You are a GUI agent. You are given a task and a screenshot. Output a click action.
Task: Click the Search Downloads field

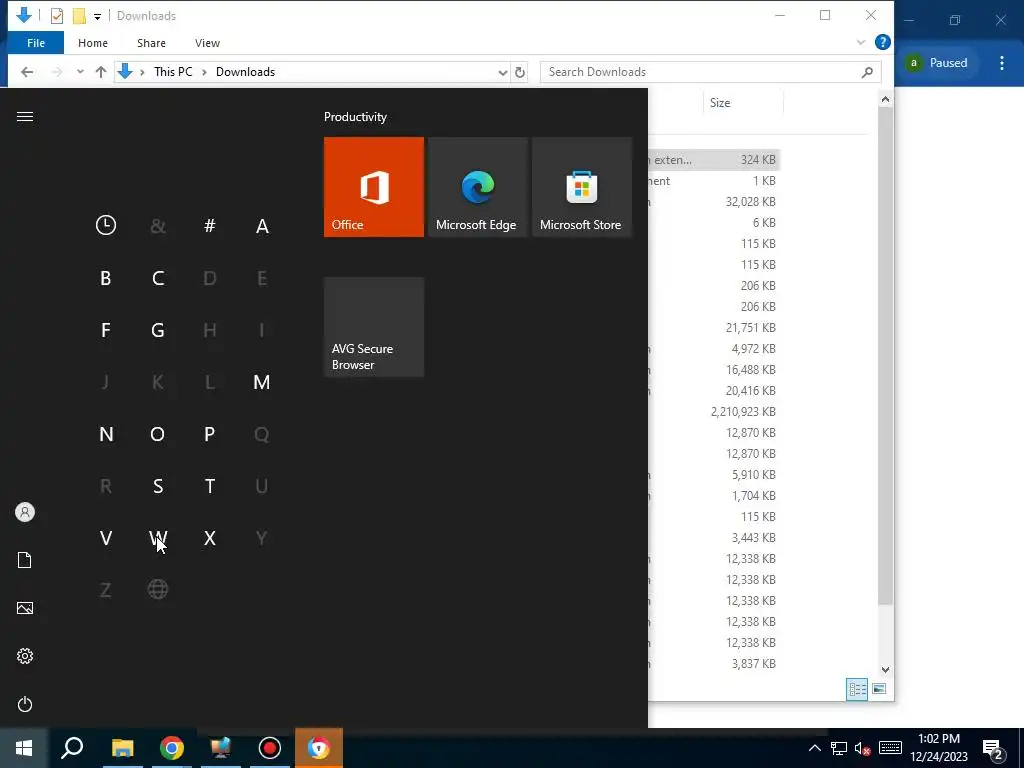pos(711,72)
